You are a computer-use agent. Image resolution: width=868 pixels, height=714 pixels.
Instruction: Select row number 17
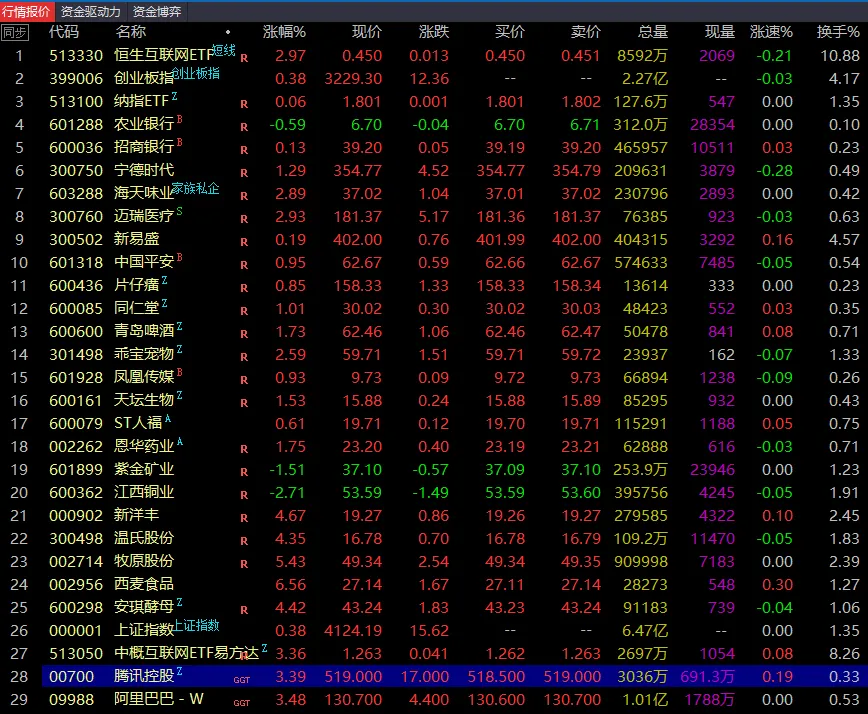tap(19, 423)
